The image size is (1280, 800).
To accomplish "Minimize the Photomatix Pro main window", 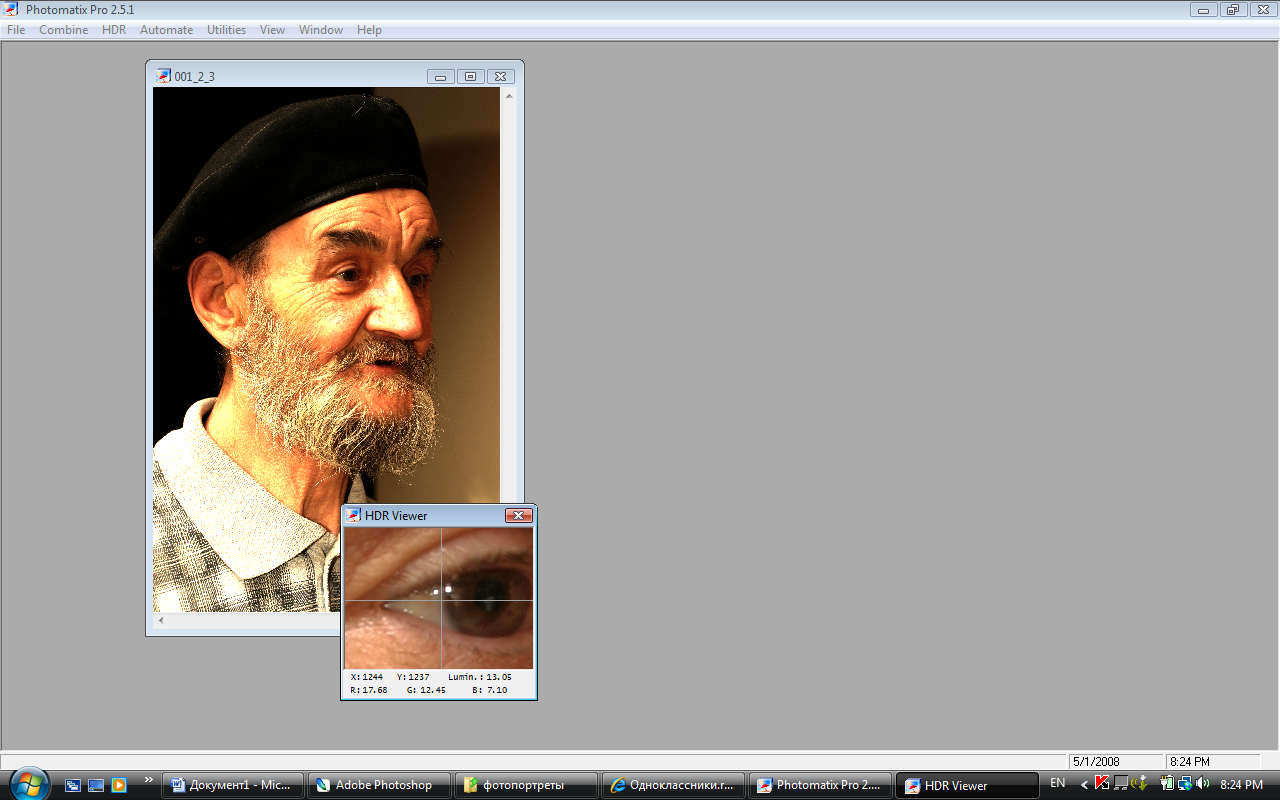I will tap(1203, 10).
